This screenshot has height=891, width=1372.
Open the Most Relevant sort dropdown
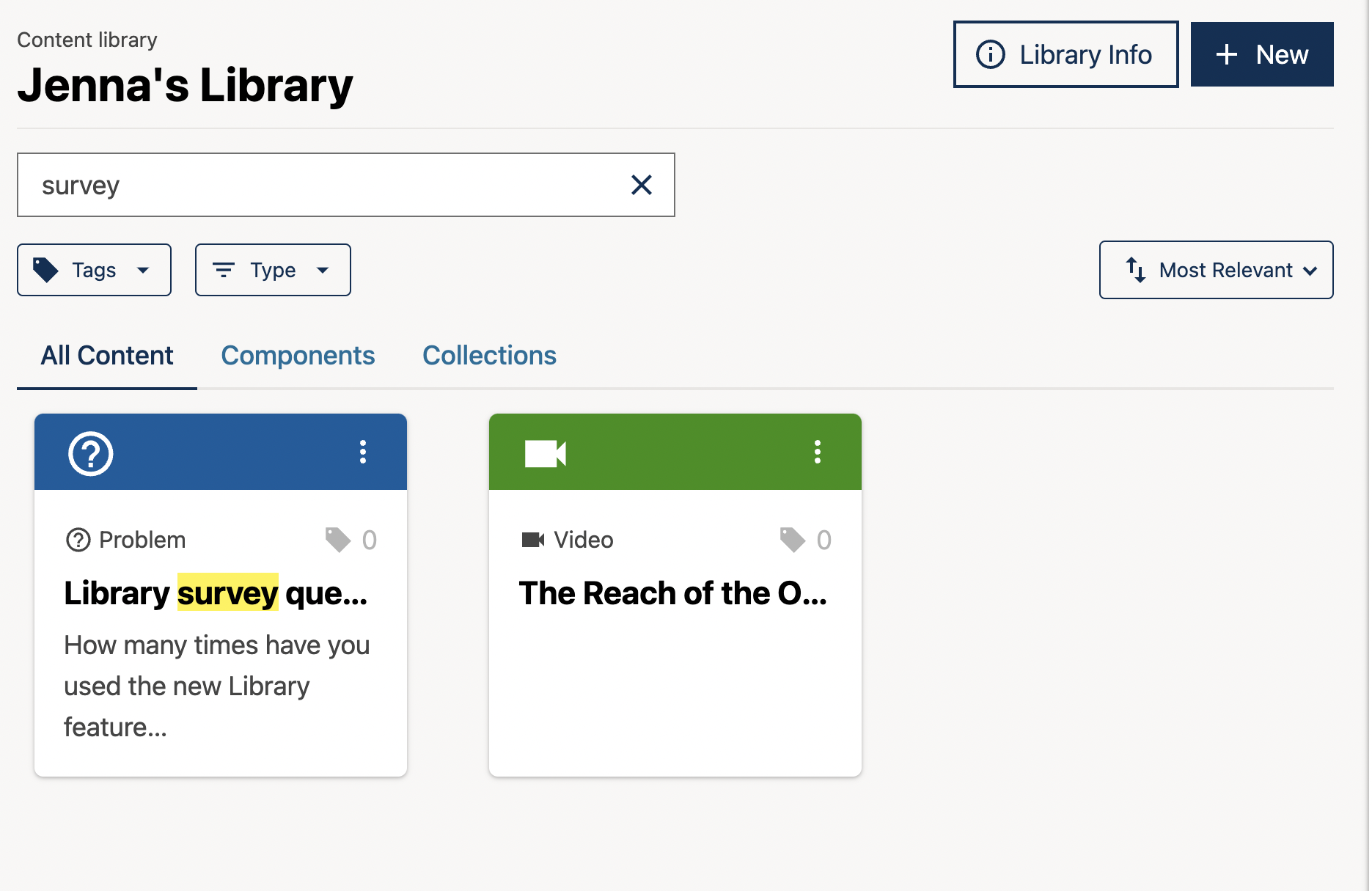[1215, 270]
